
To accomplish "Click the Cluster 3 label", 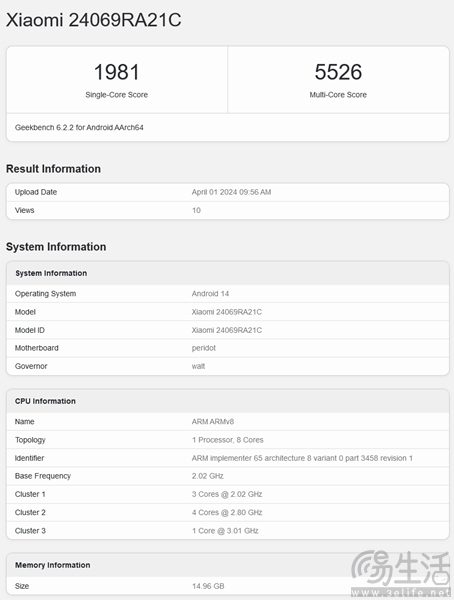I will 30,531.
